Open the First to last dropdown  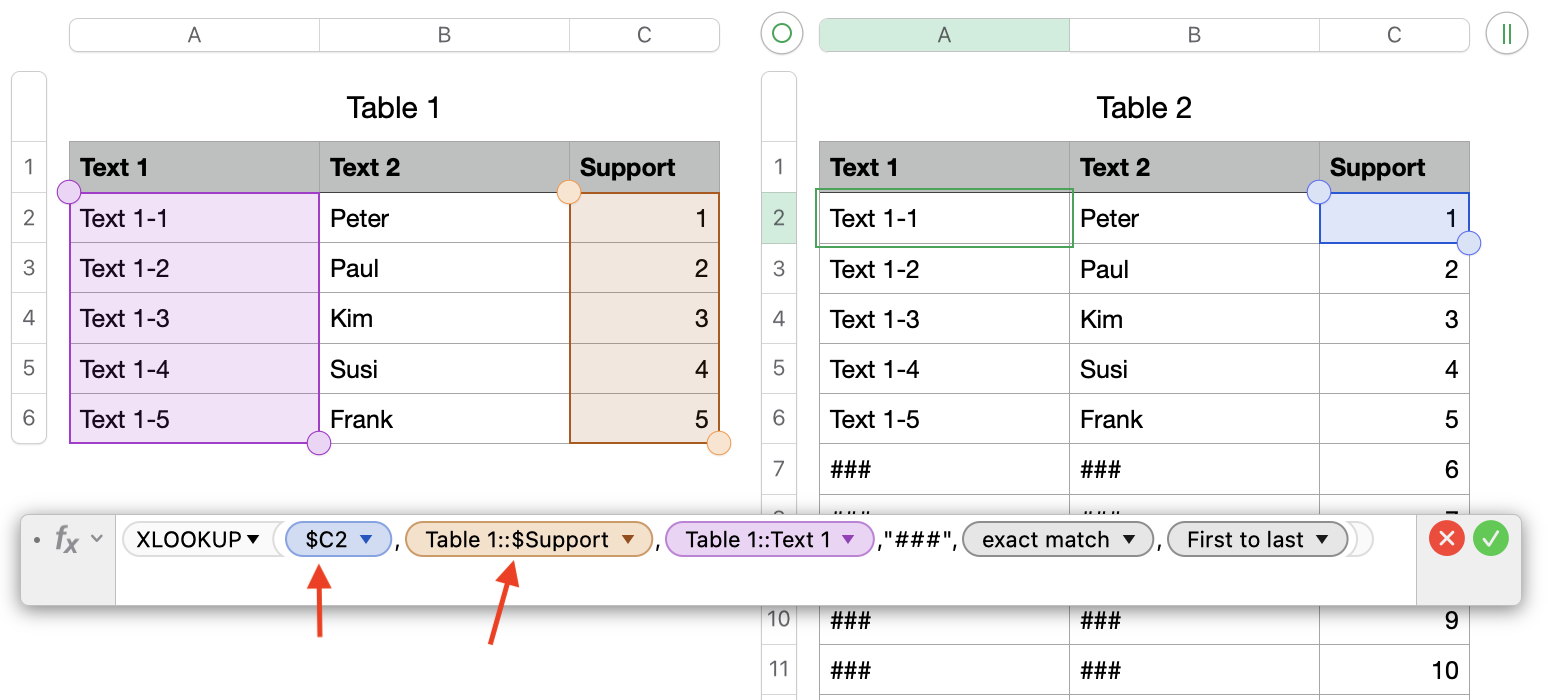[x=1322, y=540]
